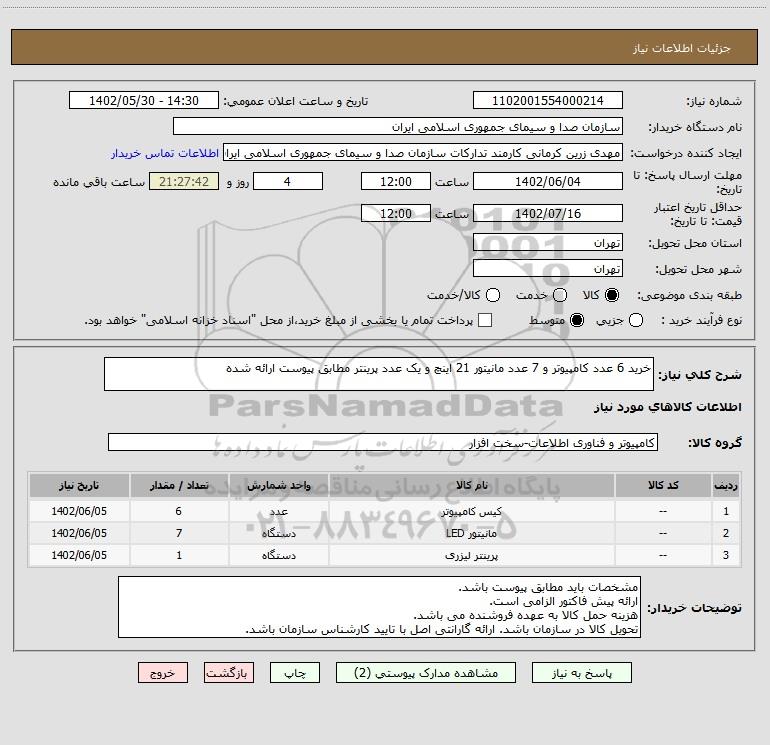Click the general need description text box
Viewport: 770px width, 745px height.
[x=379, y=374]
